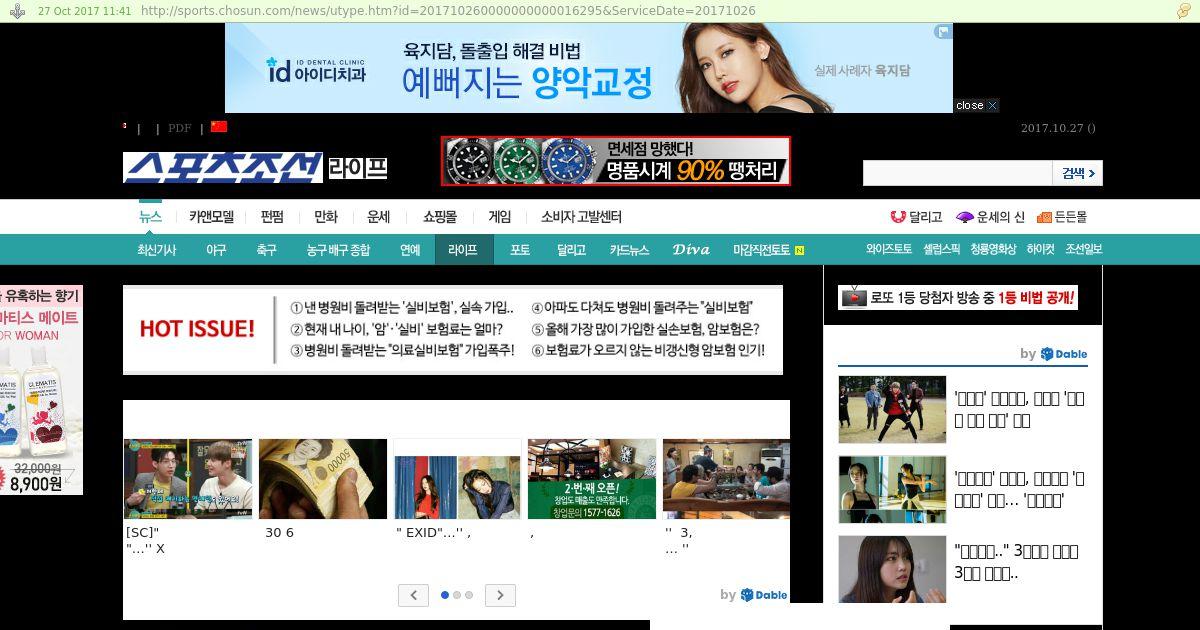Click HOT ISSUE item 5 about 실손보험, 암보험
This screenshot has height=630, width=1200.
645,328
